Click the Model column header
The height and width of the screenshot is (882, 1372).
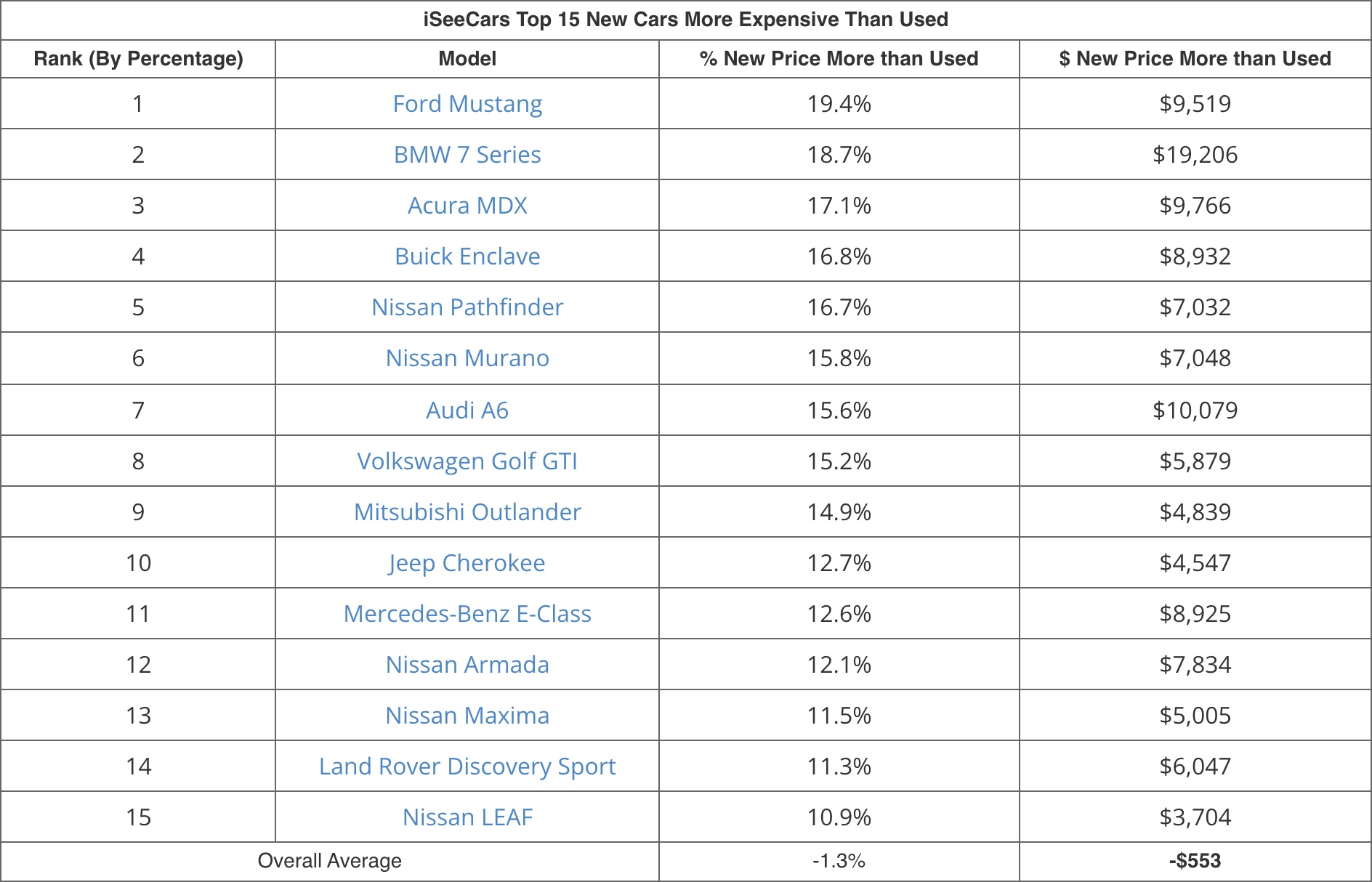point(467,59)
